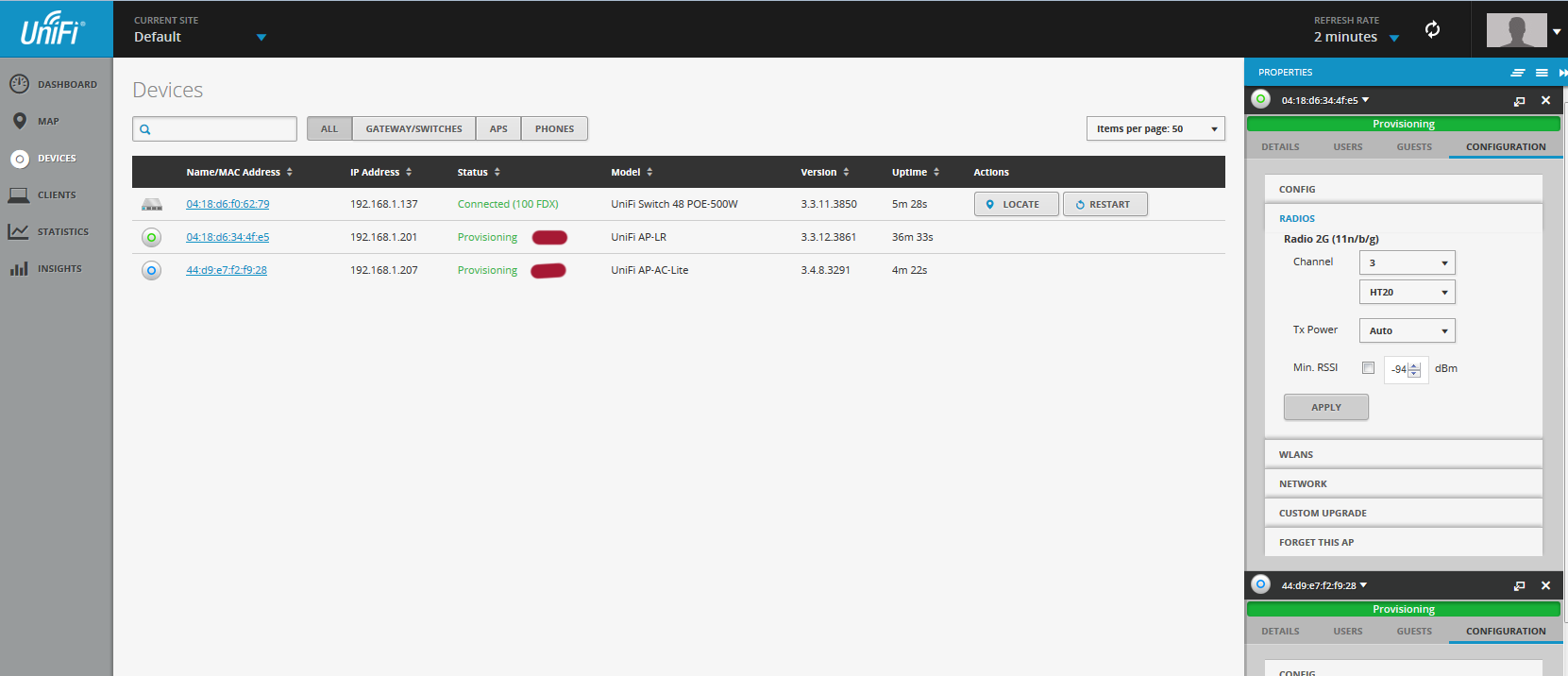1568x676 pixels.
Task: Filter devices by APS
Action: click(x=498, y=128)
